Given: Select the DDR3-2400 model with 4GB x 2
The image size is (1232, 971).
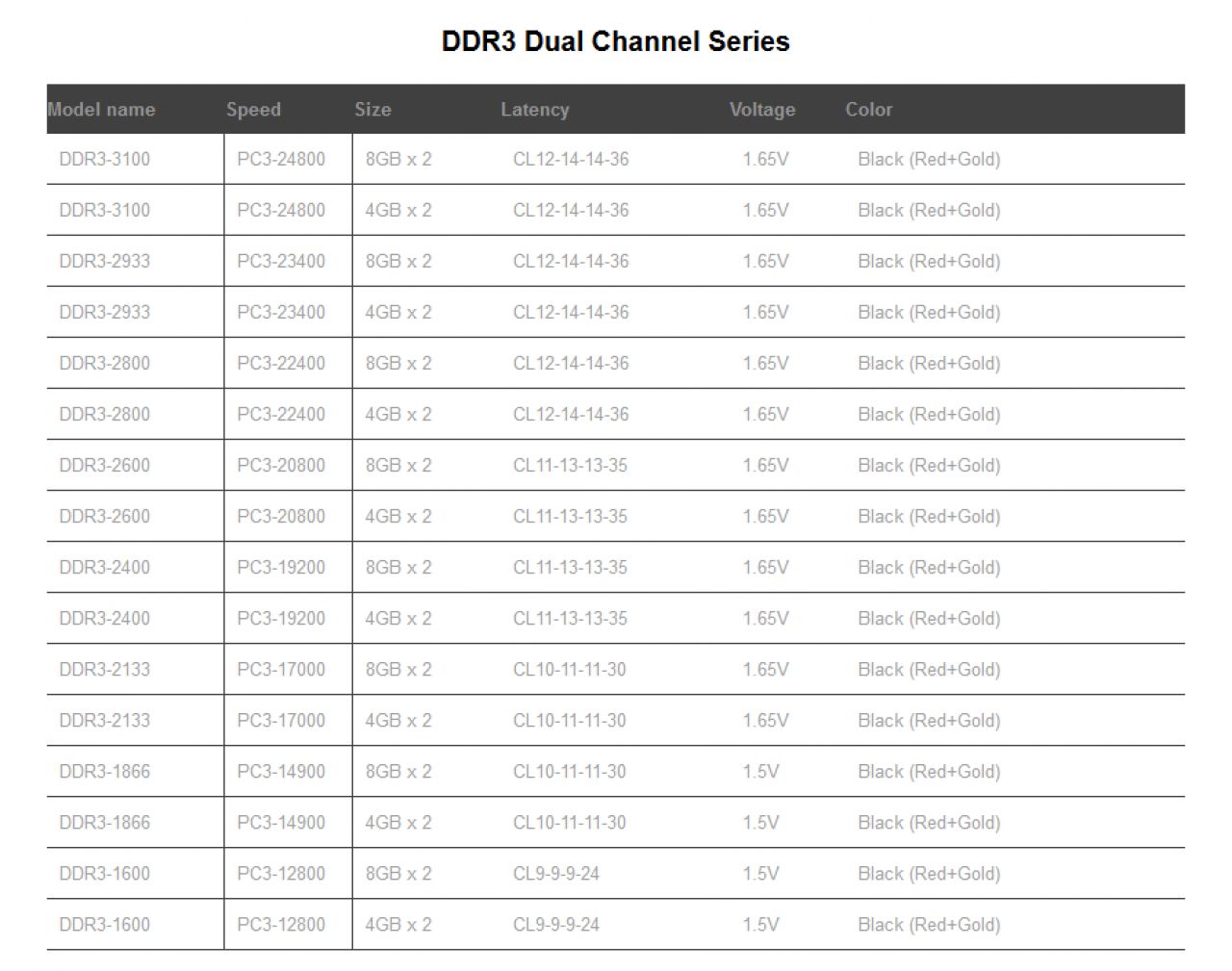Looking at the screenshot, I should (105, 619).
